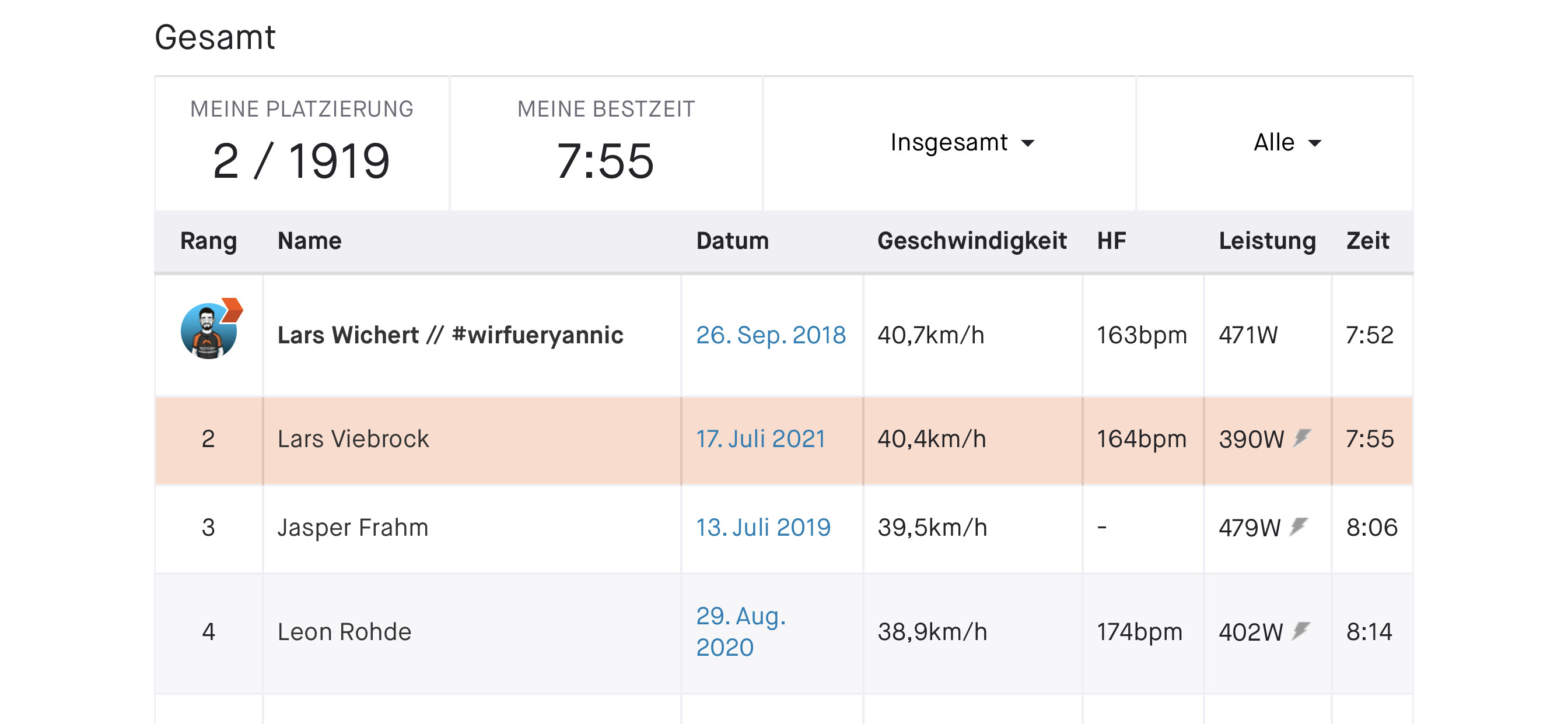Open the Insgesamt filter dropdown
This screenshot has width=1568, height=724.
[x=961, y=143]
